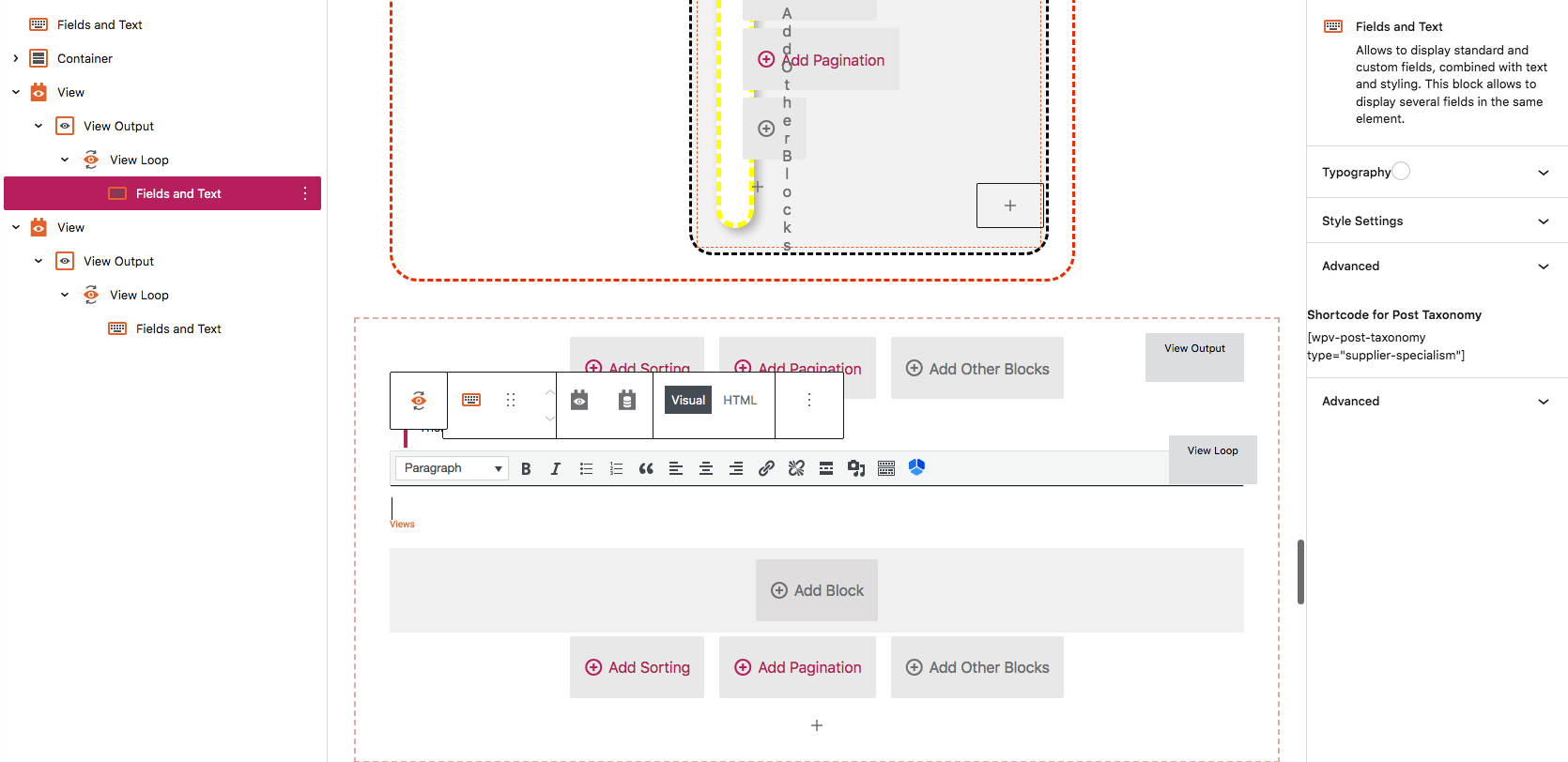
Task: Open block toolbar more options menu
Action: pos(809,400)
